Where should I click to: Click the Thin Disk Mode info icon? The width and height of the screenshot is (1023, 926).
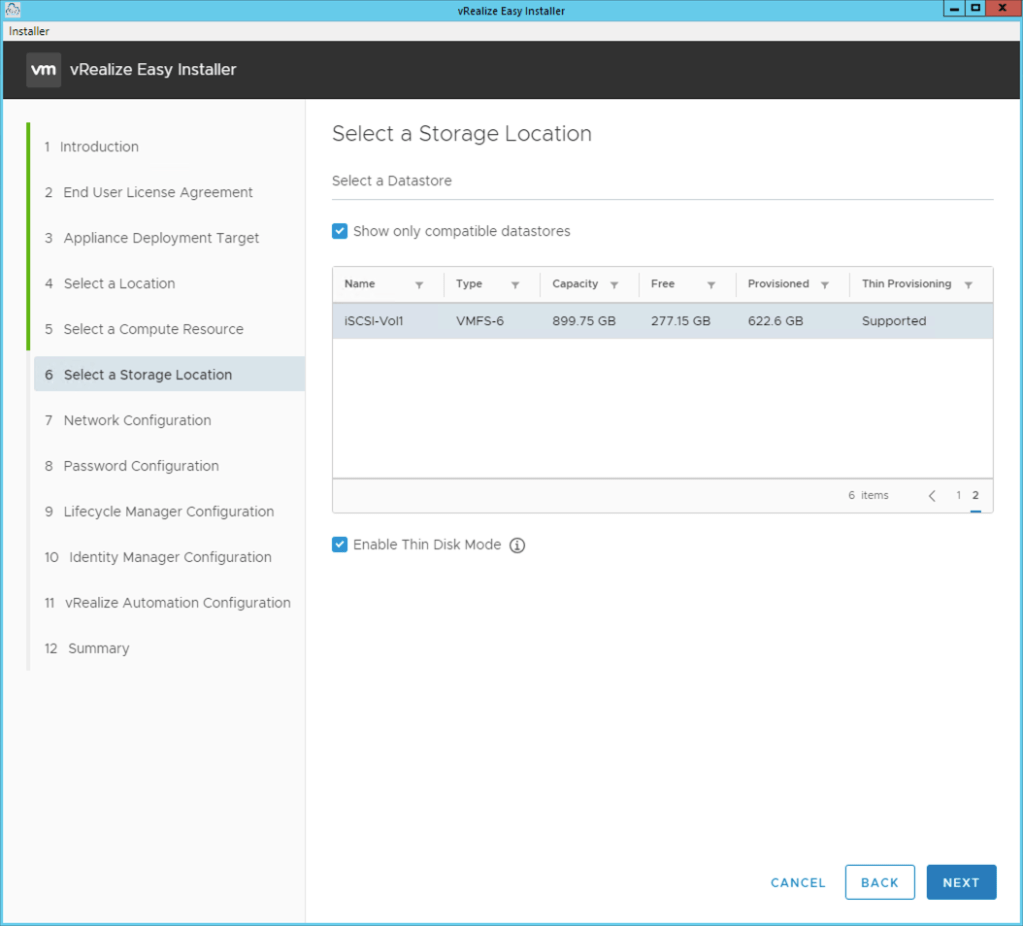[517, 545]
